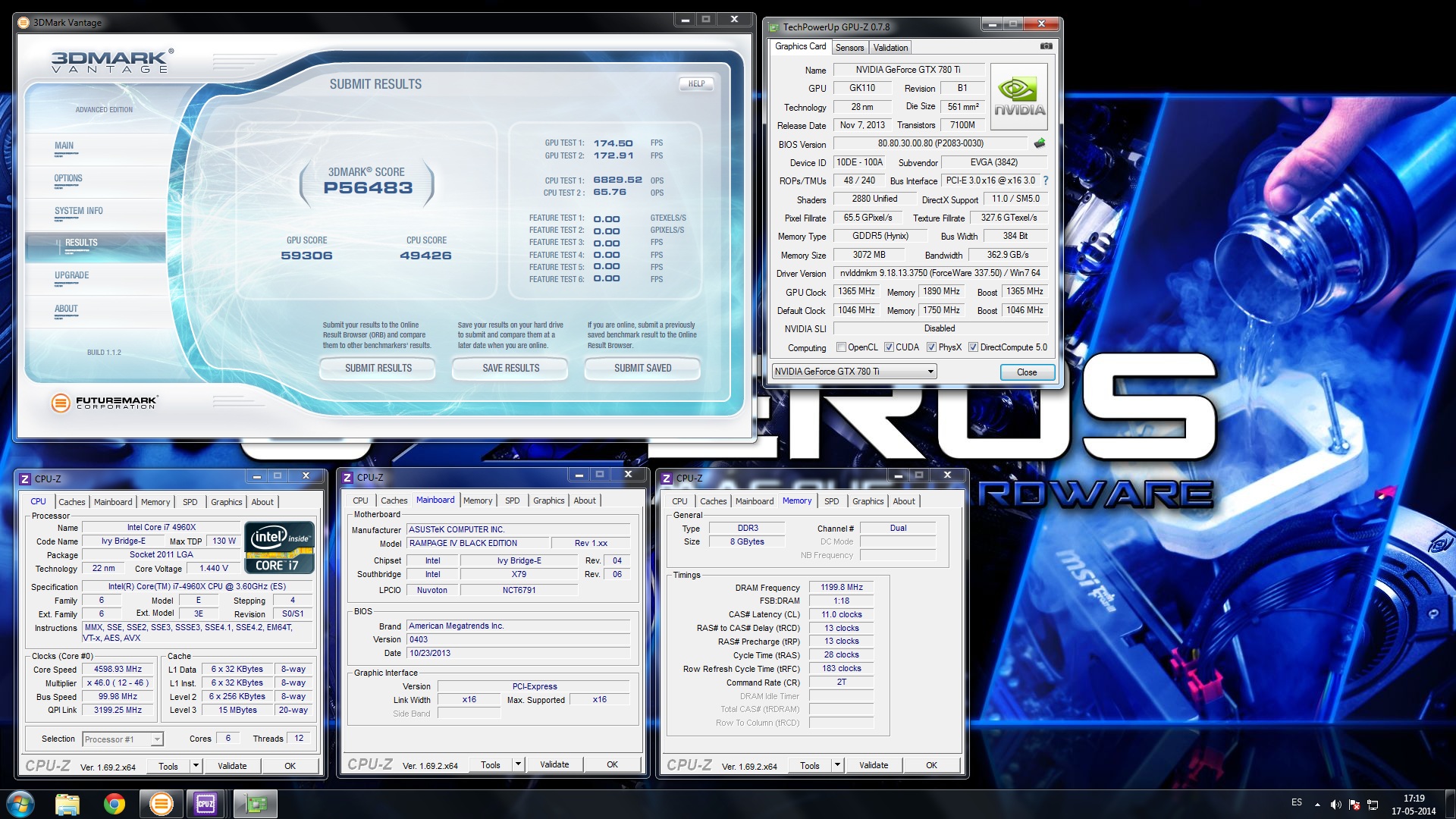Open File Explorer from the taskbar
This screenshot has width=1456, height=819.
[67, 804]
